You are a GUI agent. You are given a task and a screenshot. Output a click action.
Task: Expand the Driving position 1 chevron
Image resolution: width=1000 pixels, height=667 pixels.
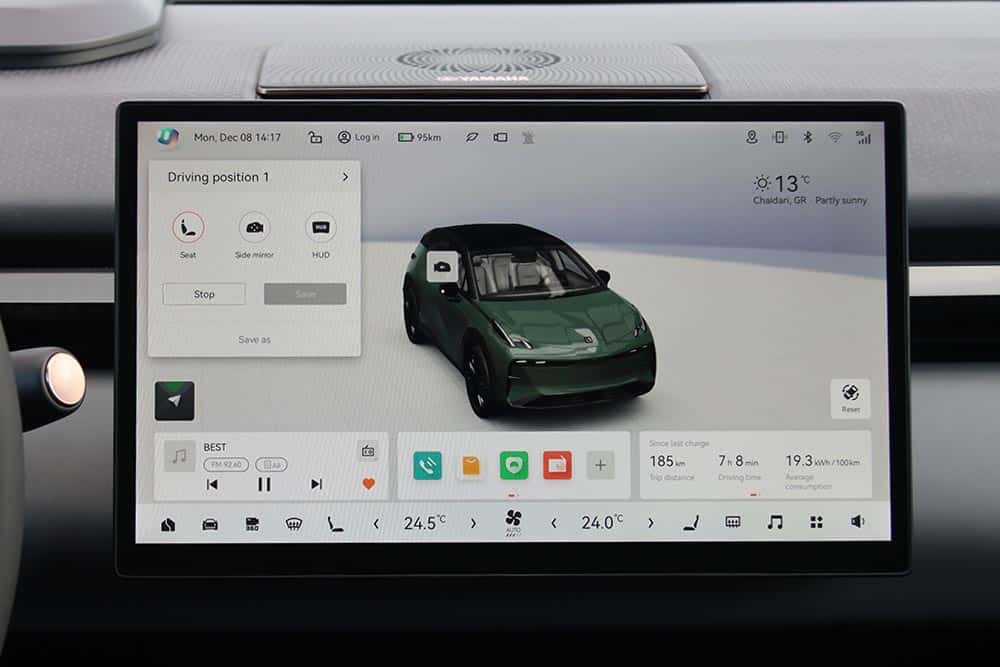(x=345, y=177)
